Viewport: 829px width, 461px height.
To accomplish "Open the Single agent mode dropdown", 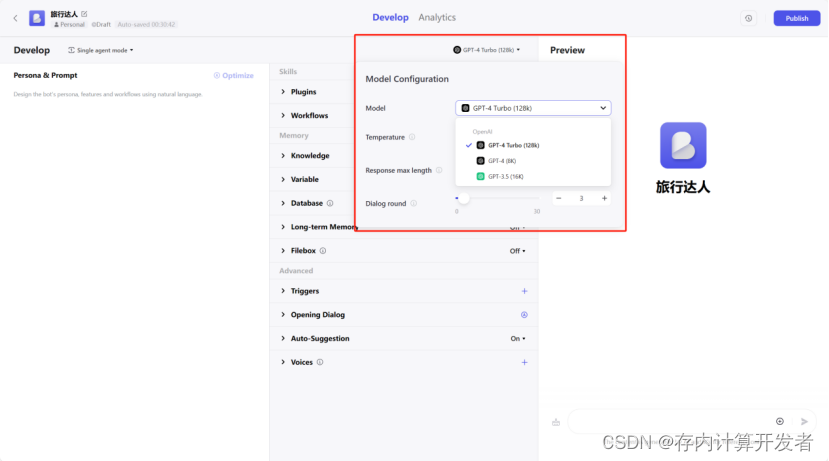I will tap(100, 50).
